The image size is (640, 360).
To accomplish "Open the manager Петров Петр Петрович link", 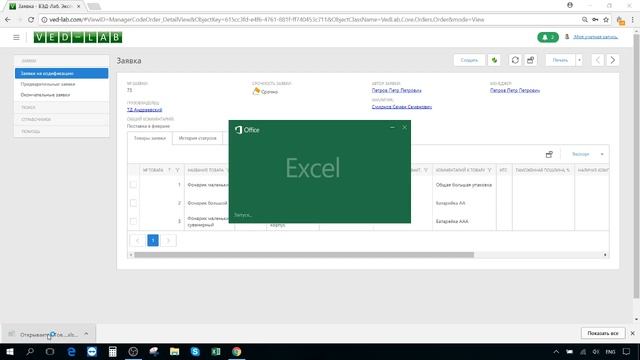I will coord(515,90).
